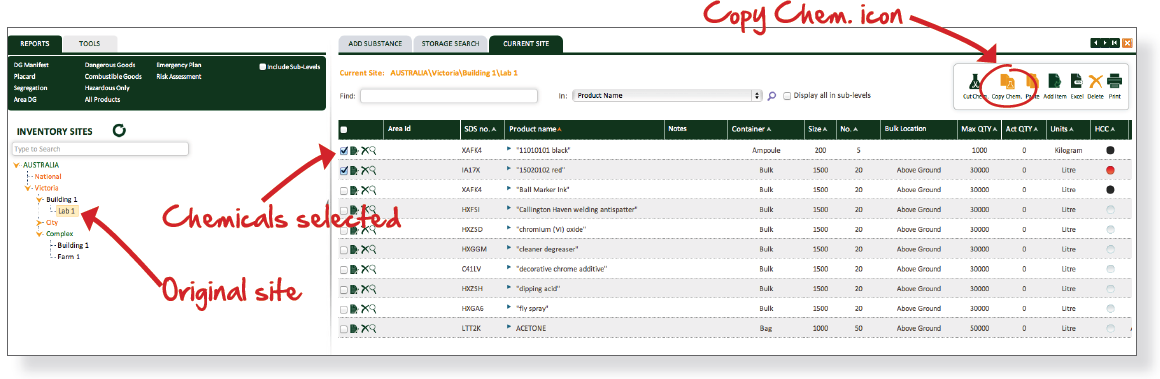
Task: Click the black HCC dot on 11010101 black row
Action: (x=1110, y=150)
